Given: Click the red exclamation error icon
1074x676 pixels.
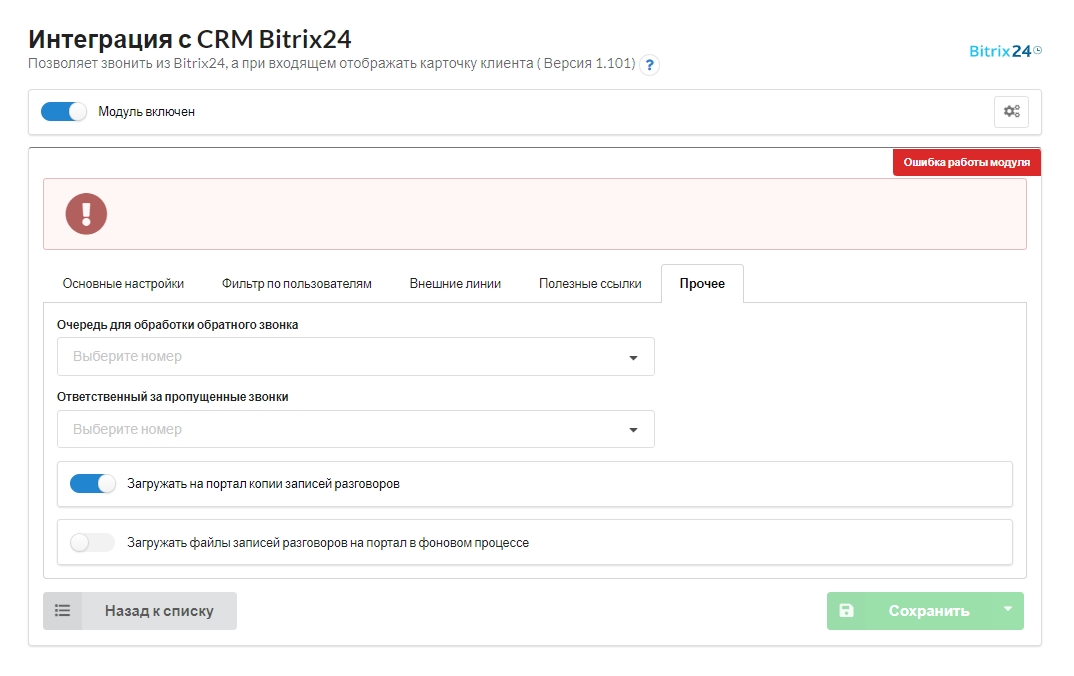Looking at the screenshot, I should (x=86, y=213).
